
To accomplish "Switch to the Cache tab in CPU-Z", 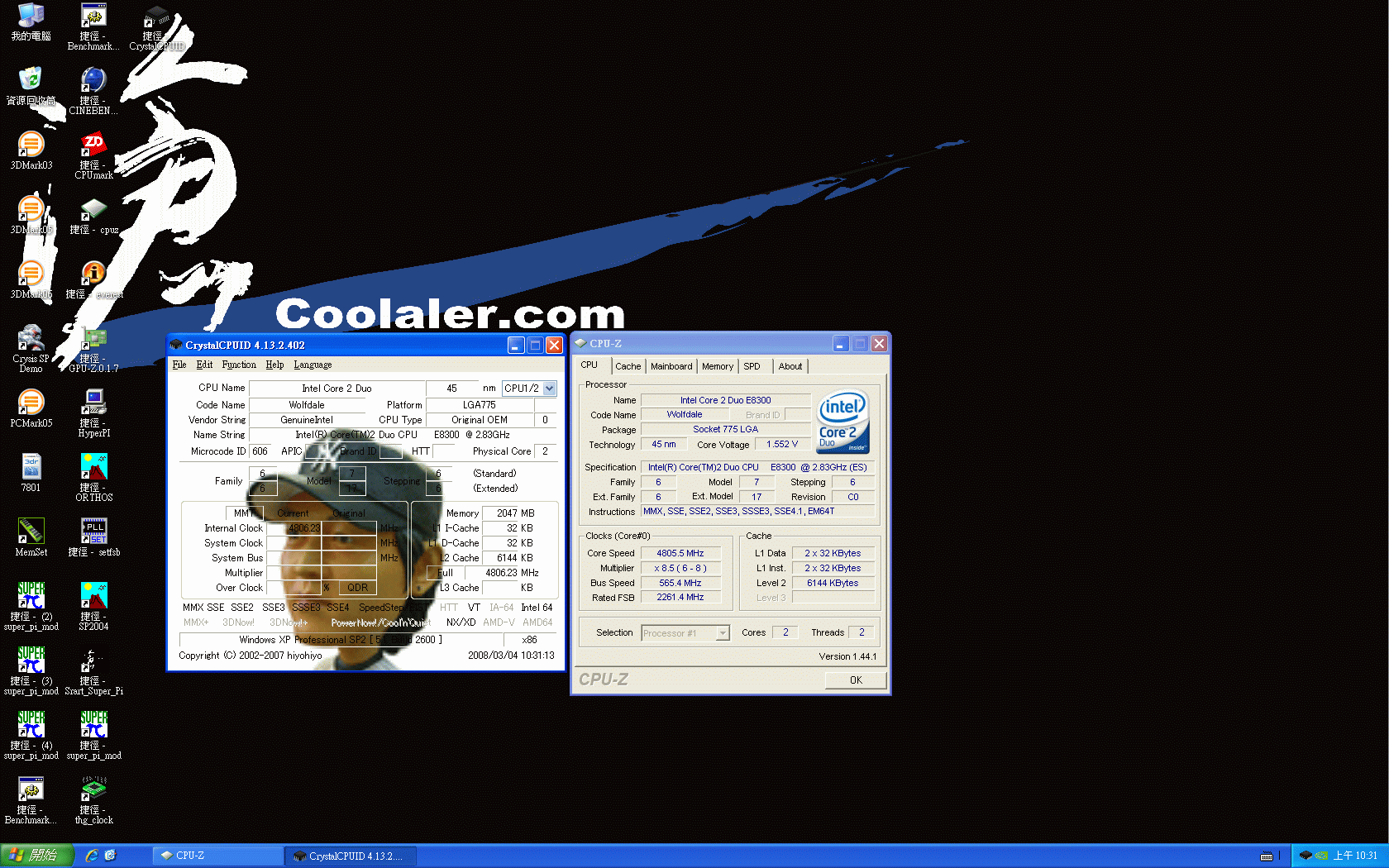I will (628, 366).
